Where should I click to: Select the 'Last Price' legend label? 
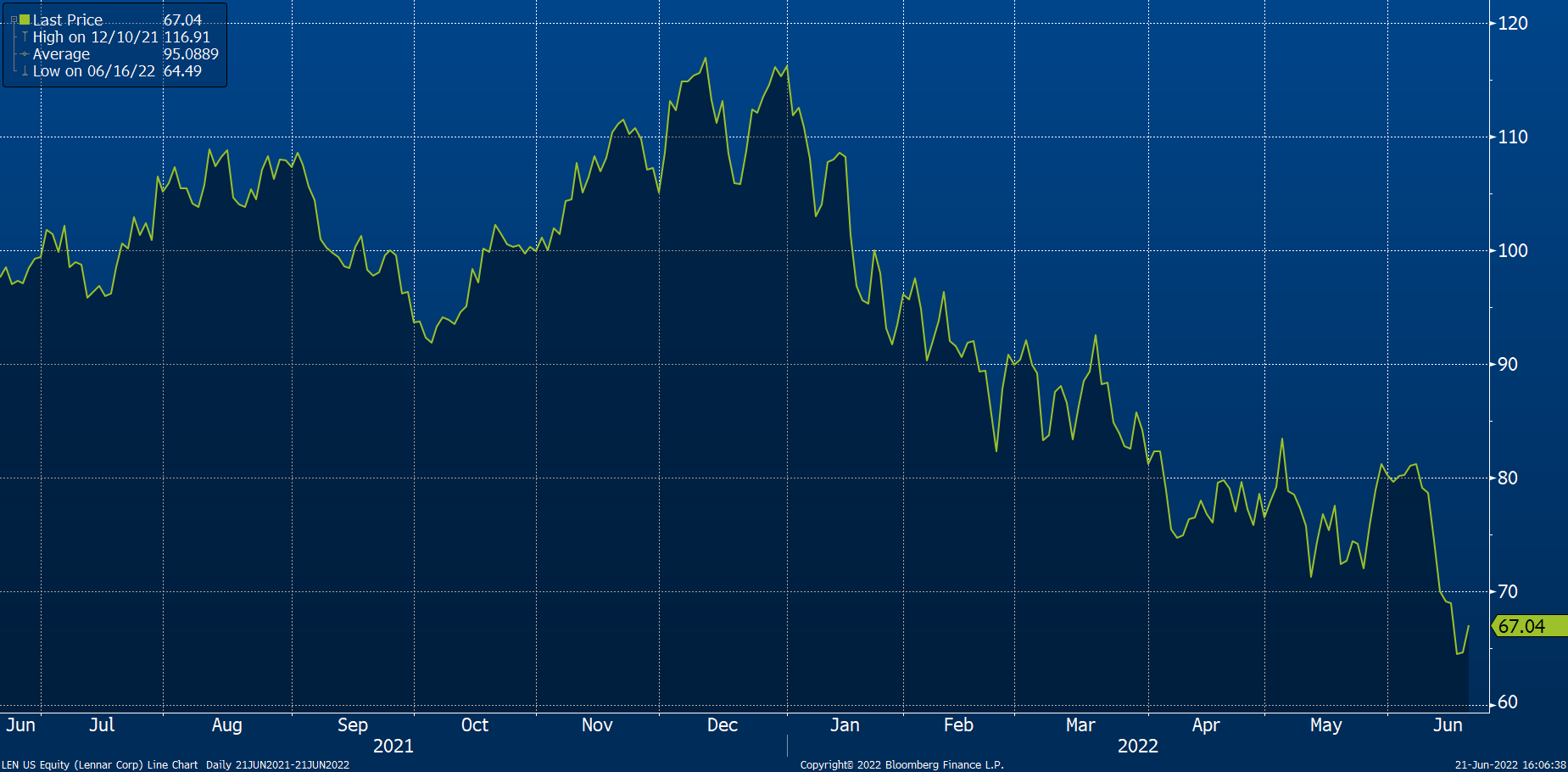click(x=68, y=20)
